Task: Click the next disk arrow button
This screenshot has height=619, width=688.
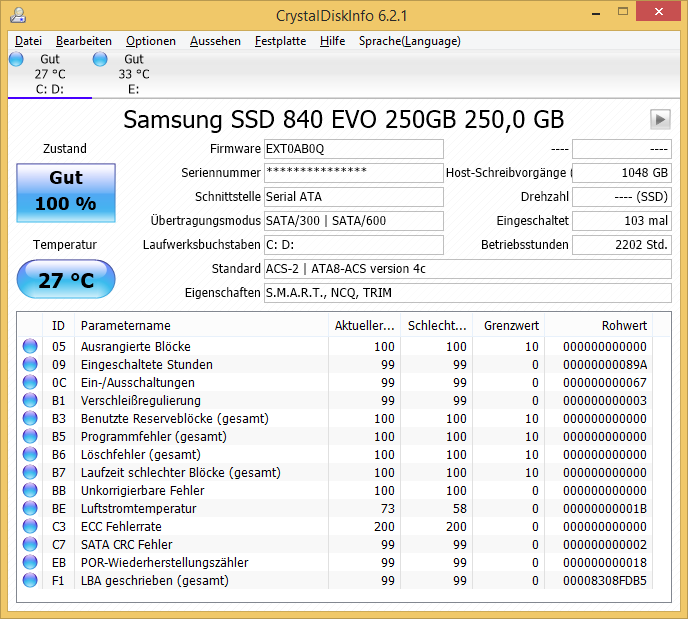Action: (660, 119)
